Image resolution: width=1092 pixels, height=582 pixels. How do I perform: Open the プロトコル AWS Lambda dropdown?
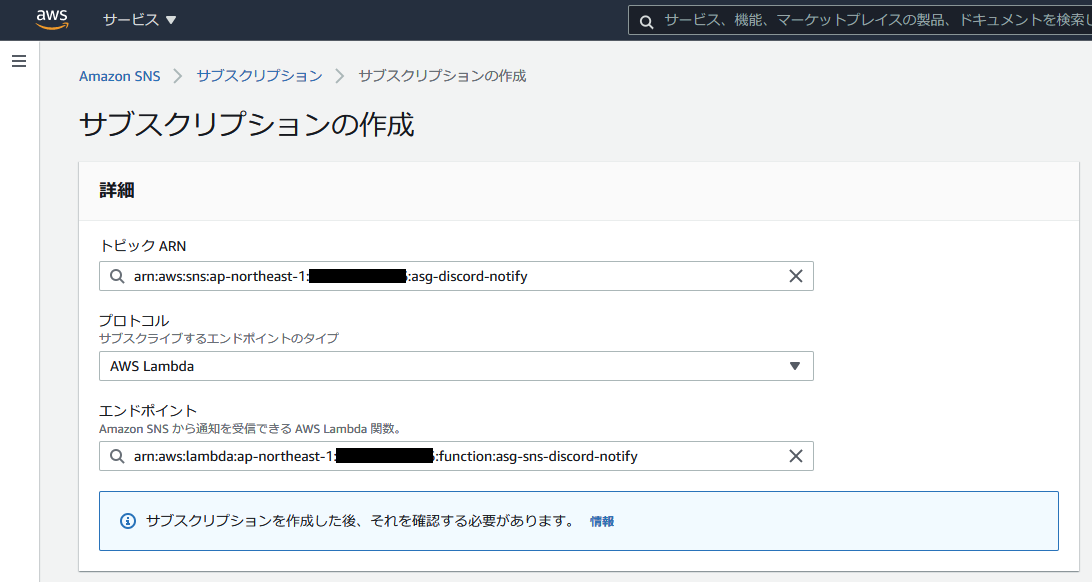456,366
